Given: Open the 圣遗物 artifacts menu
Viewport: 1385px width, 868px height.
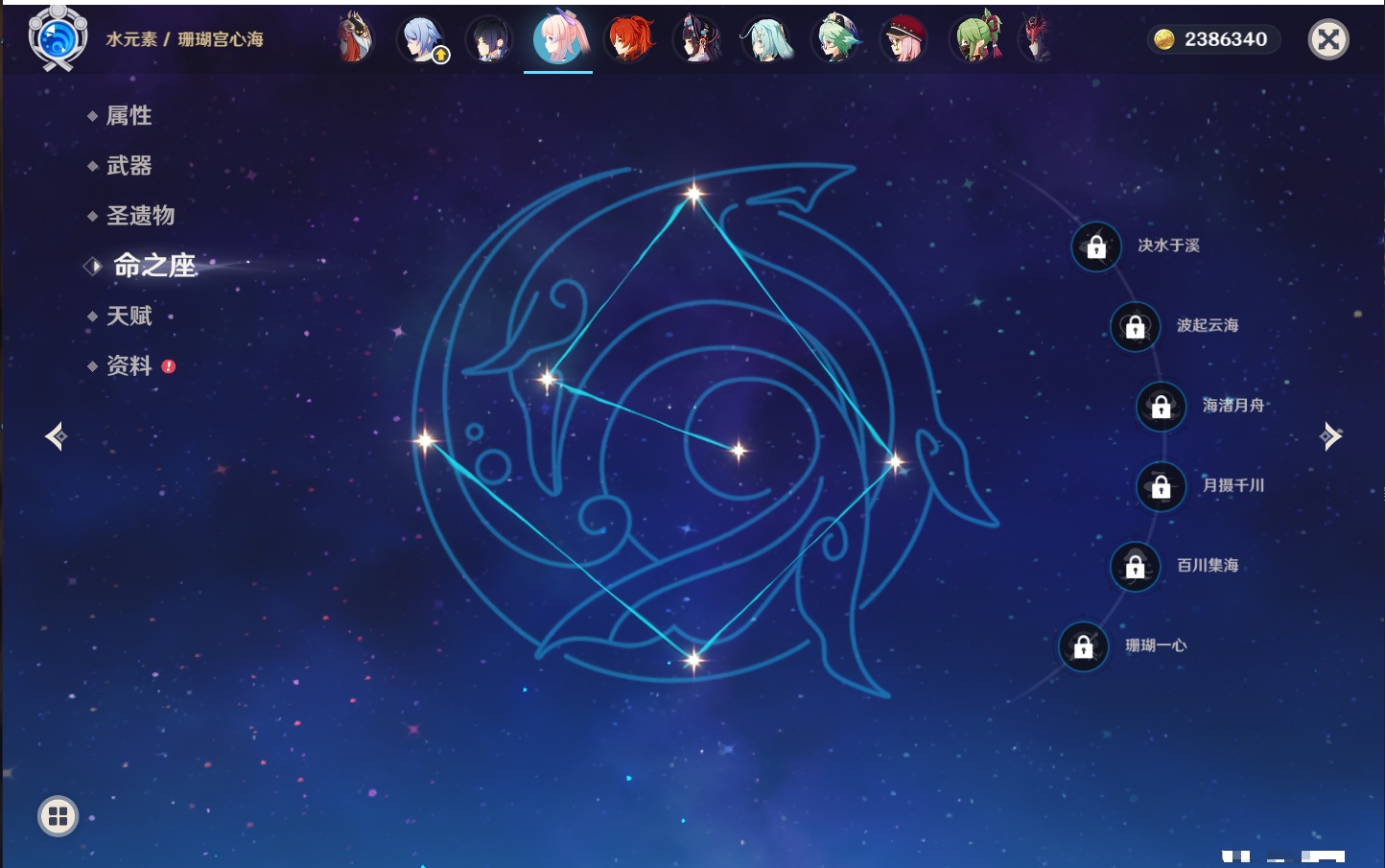Looking at the screenshot, I should [x=140, y=216].
